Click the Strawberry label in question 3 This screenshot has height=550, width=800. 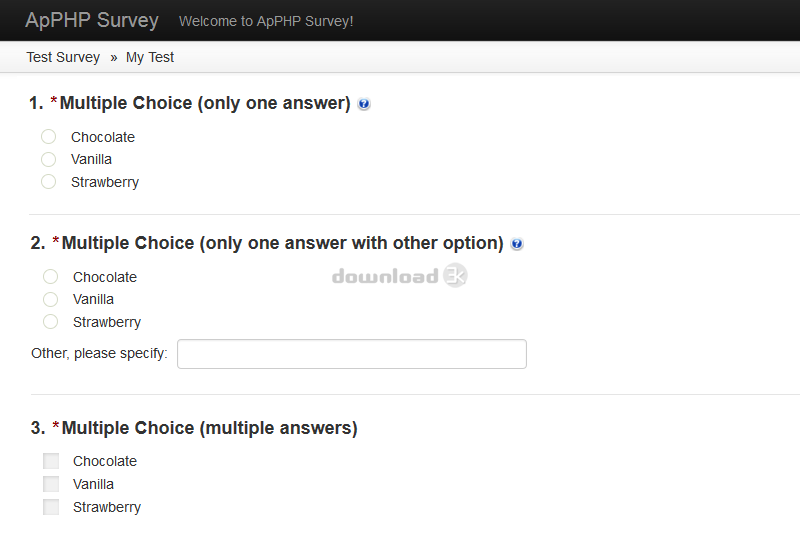[x=107, y=507]
